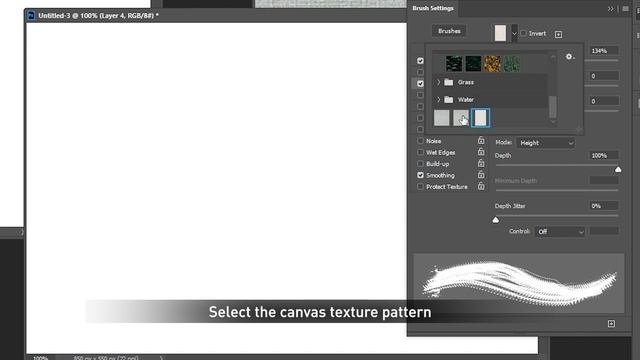Click the Depth Jitter field showing 0%
This screenshot has height=360, width=640.
tap(603, 206)
